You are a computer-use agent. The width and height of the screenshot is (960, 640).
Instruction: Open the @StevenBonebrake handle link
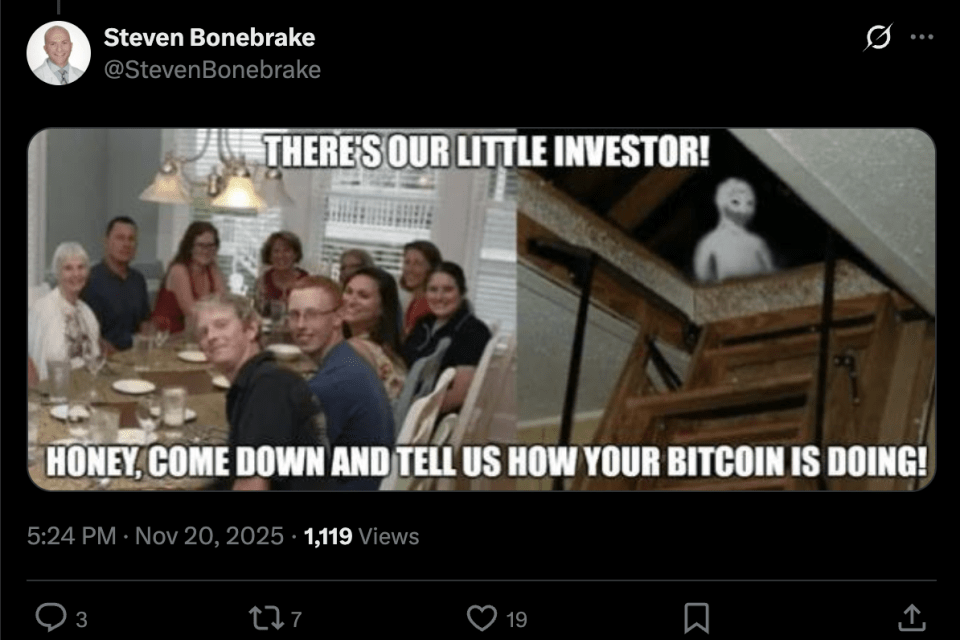pyautogui.click(x=212, y=70)
